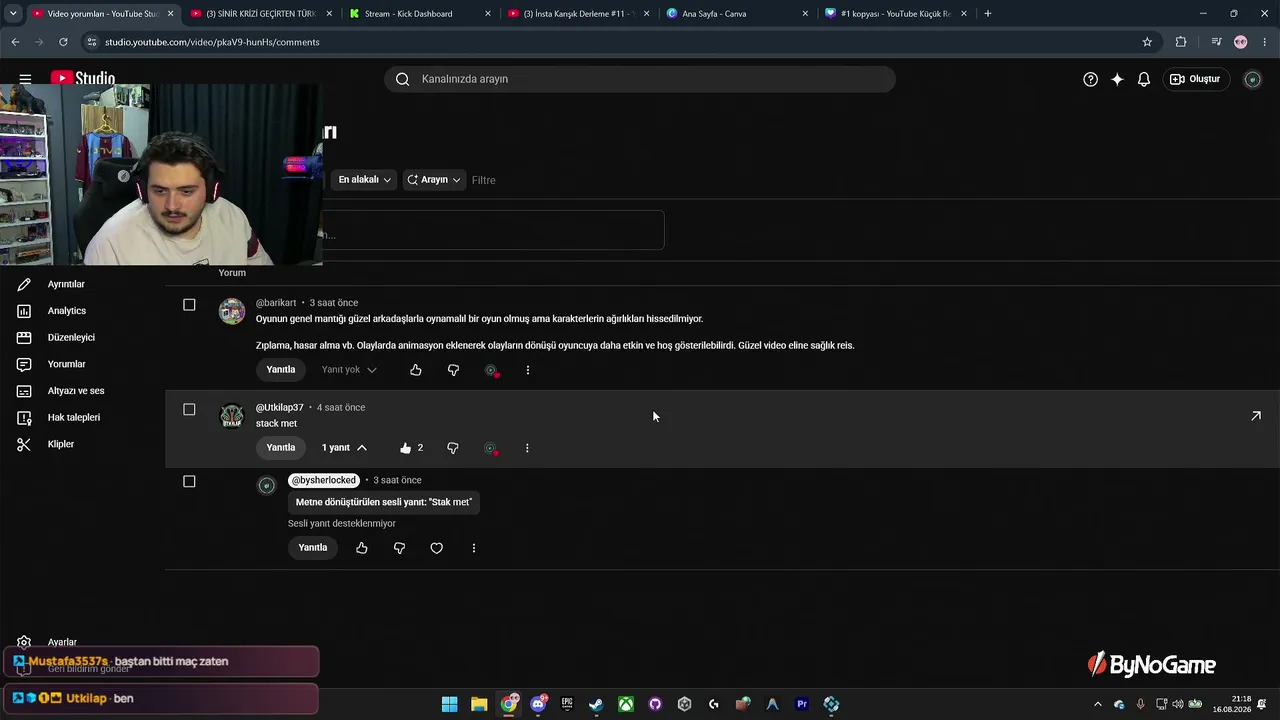This screenshot has width=1280, height=720.
Task: Switch to the '#1 kopyası - YouTube Küçük' tab
Action: [x=895, y=14]
